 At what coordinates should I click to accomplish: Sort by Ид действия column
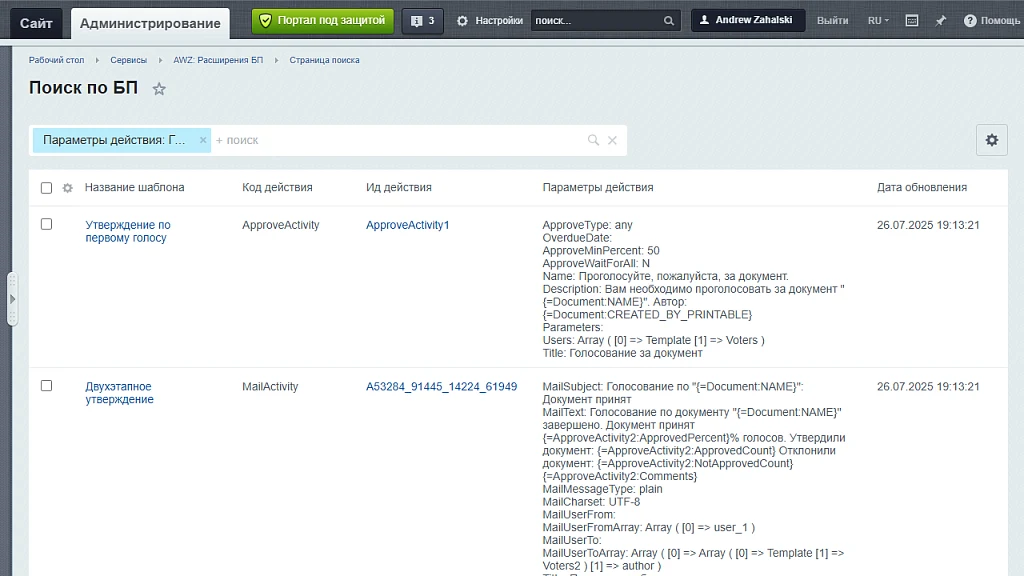[398, 187]
